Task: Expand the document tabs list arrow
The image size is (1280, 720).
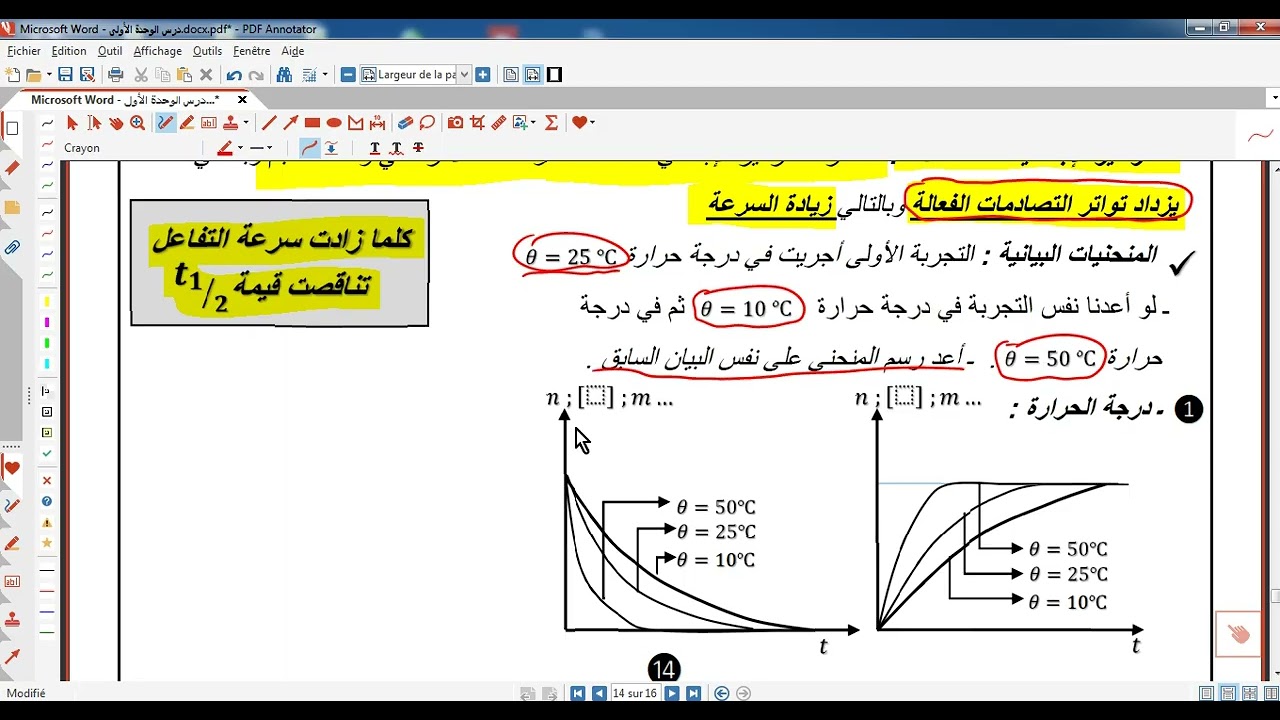Action: click(x=1273, y=99)
